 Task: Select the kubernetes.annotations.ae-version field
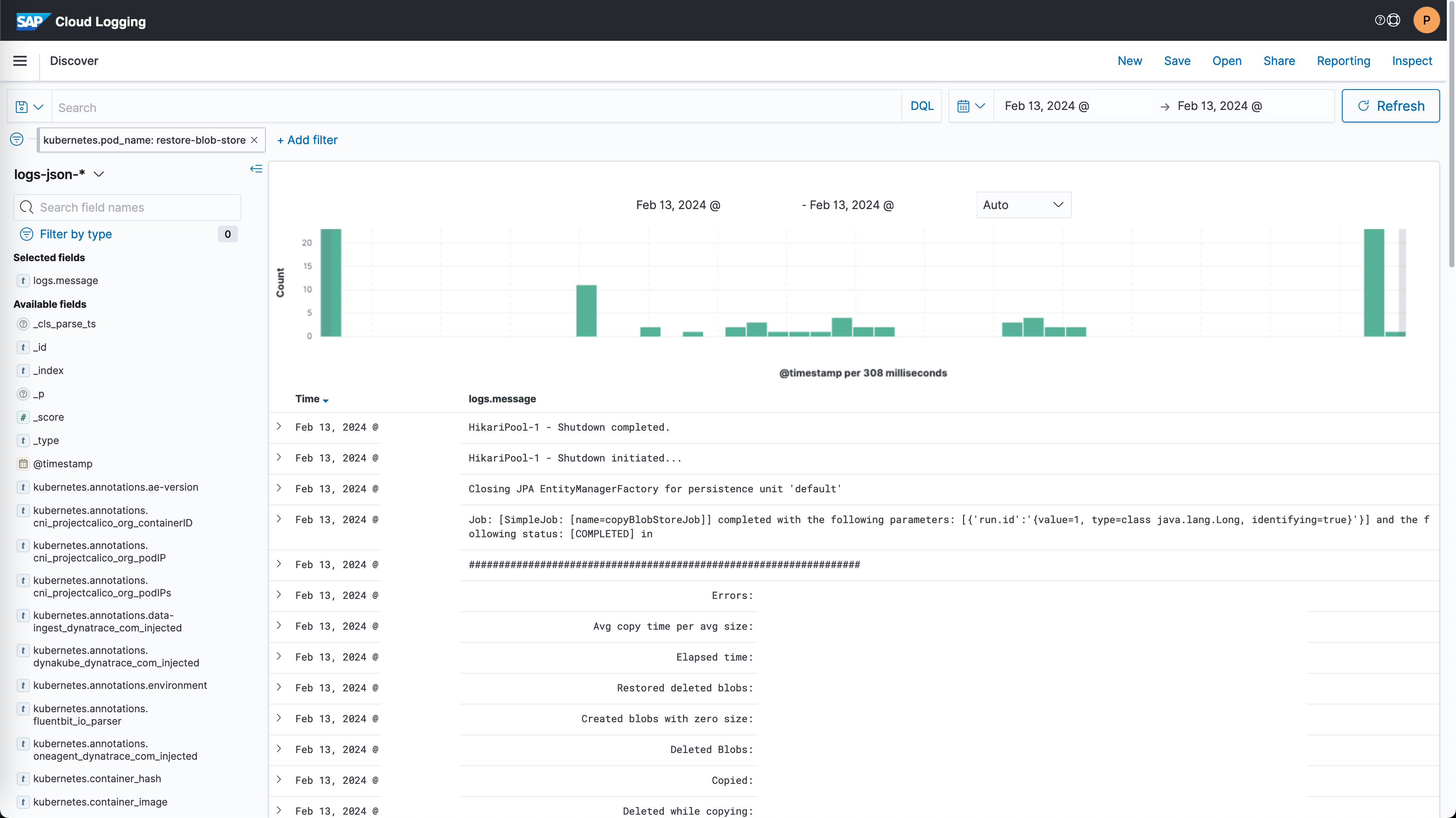tap(115, 487)
